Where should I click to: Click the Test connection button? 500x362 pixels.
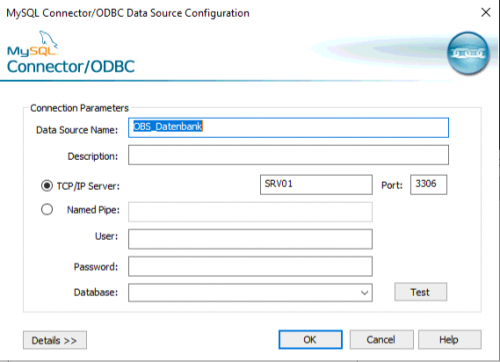(421, 292)
